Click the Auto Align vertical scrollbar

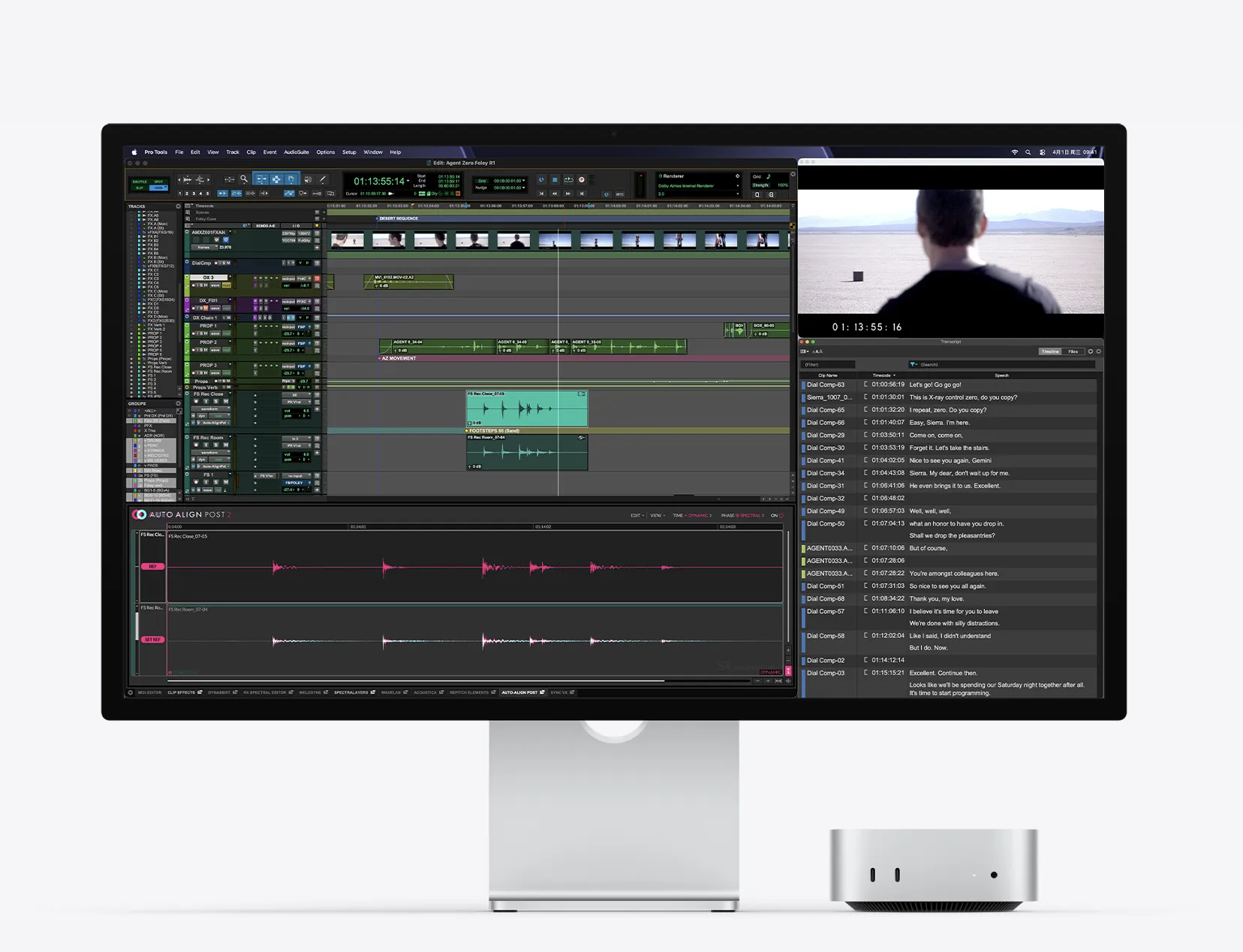tap(788, 588)
